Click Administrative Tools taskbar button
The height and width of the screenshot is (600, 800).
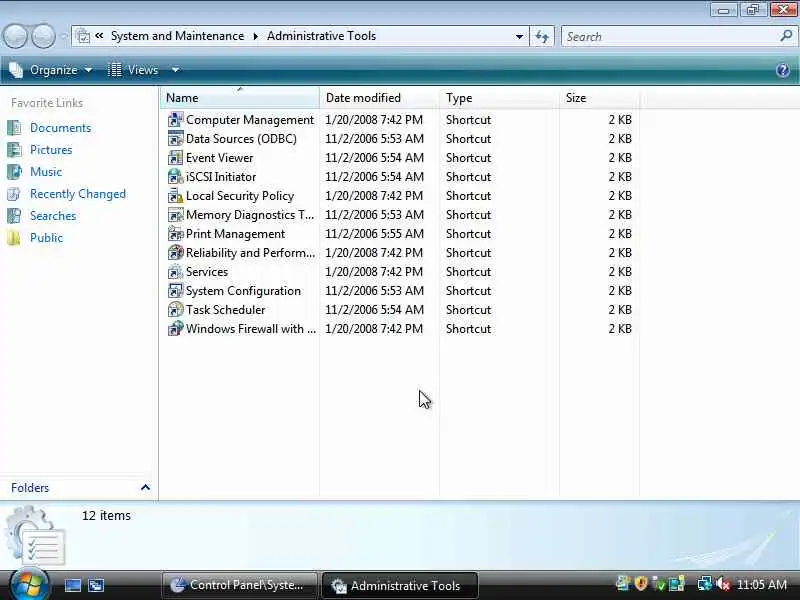click(399, 586)
